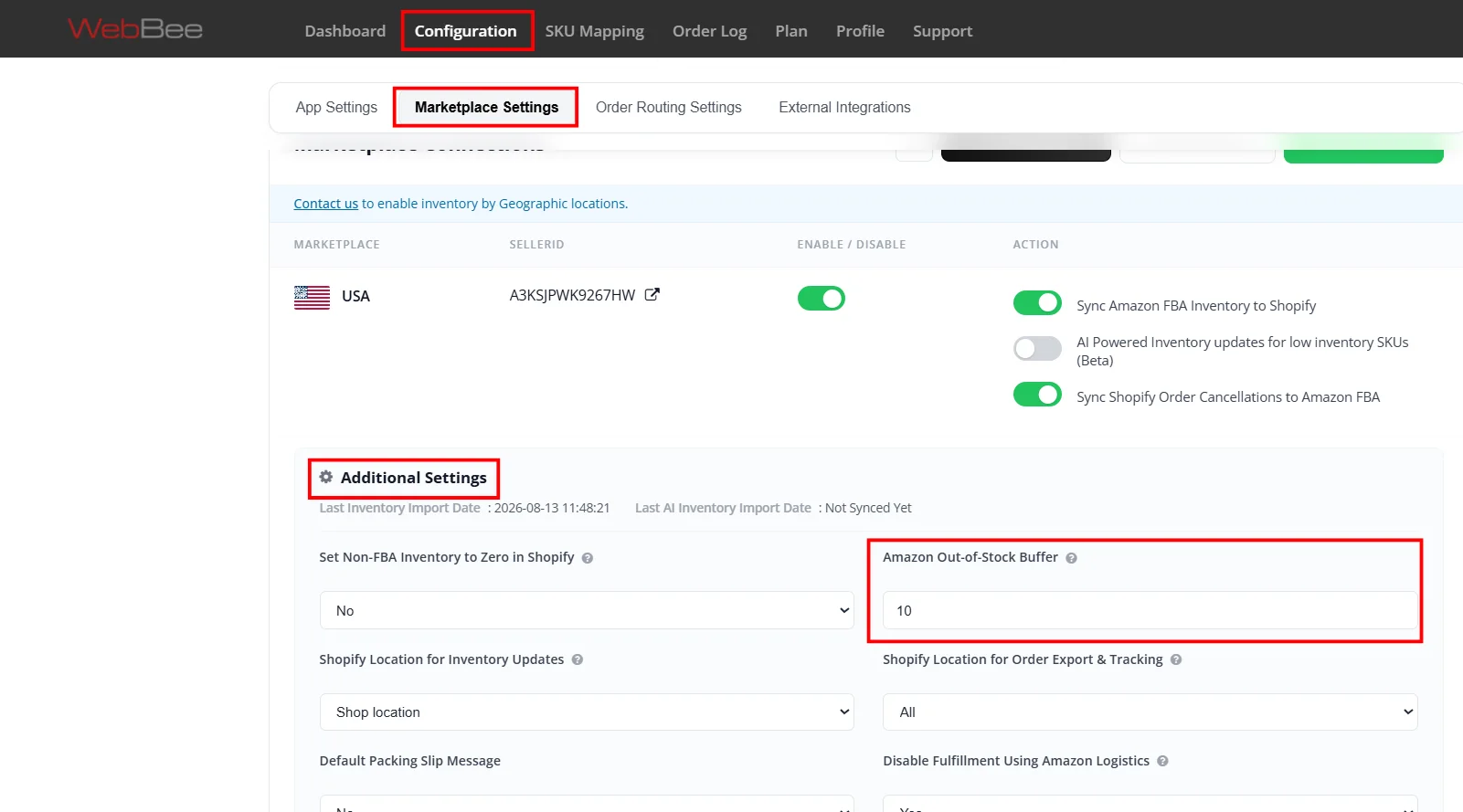The width and height of the screenshot is (1463, 812).
Task: Click the ACTION column header
Action: 1035,245
